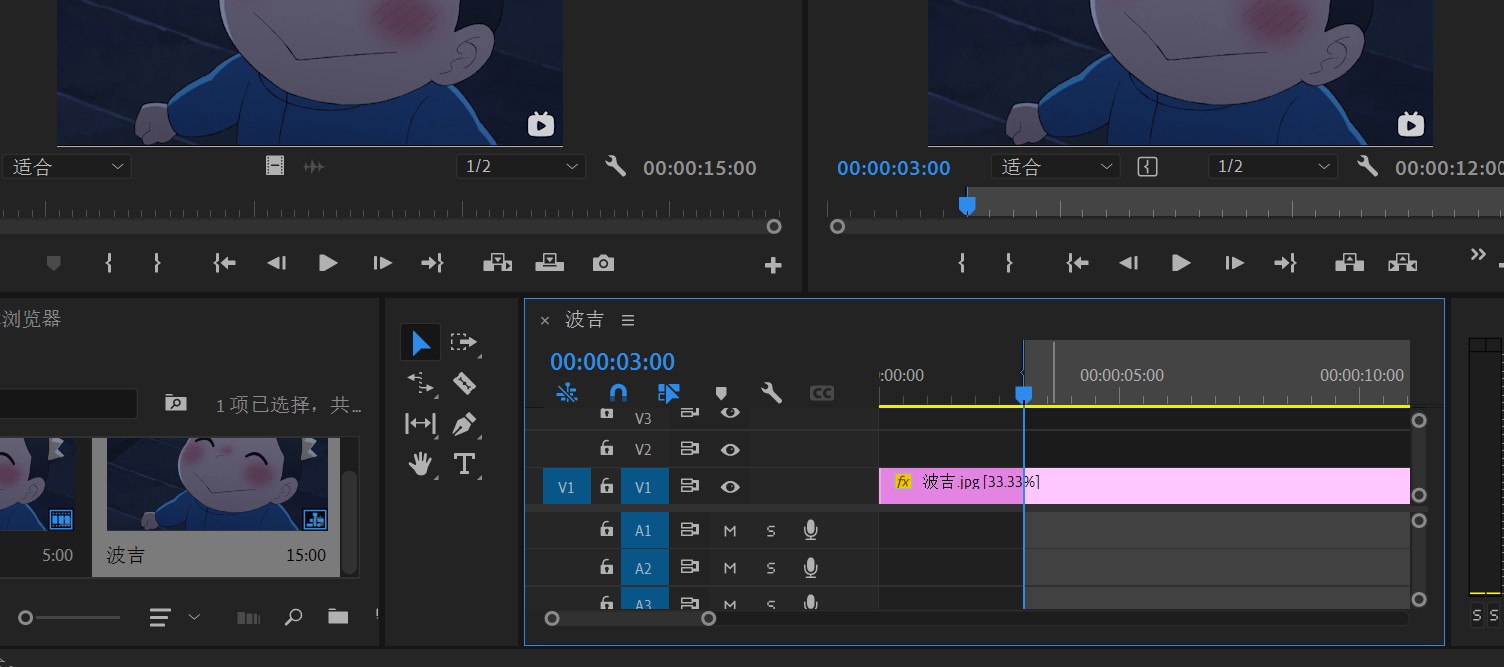Expand the sort icons chevron in the project panel

pos(194,617)
